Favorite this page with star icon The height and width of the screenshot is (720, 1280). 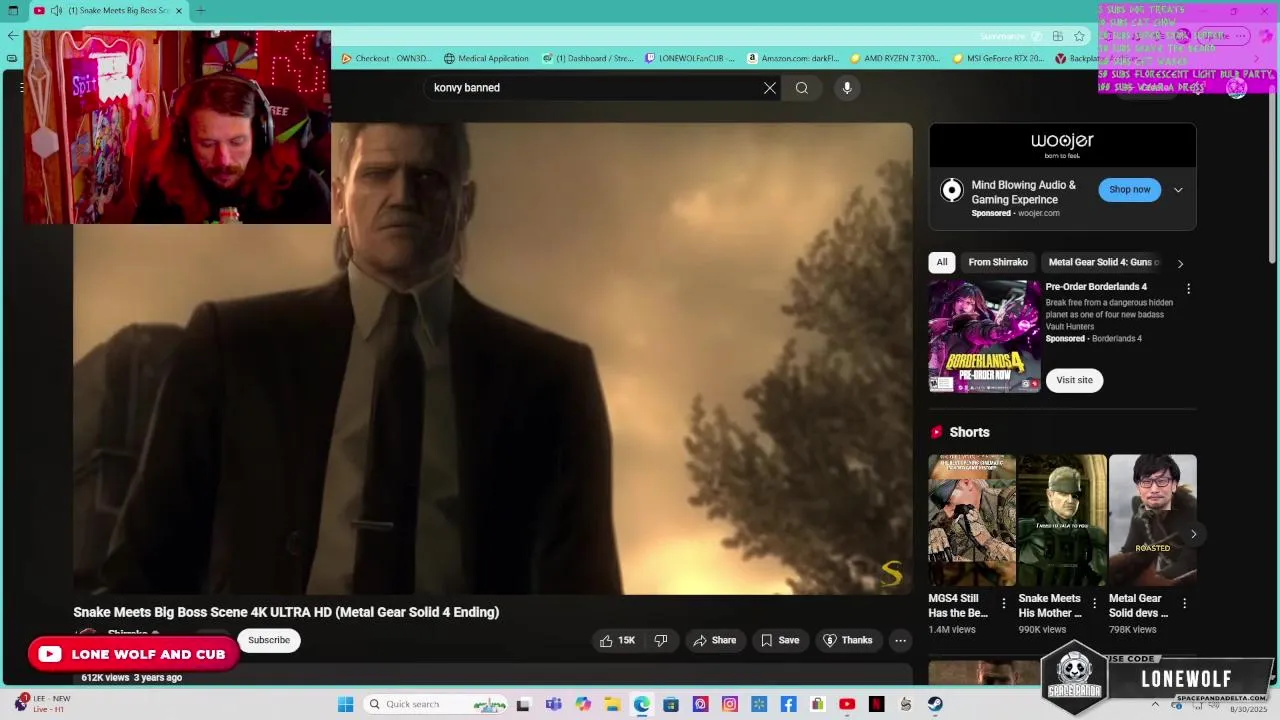click(1079, 36)
